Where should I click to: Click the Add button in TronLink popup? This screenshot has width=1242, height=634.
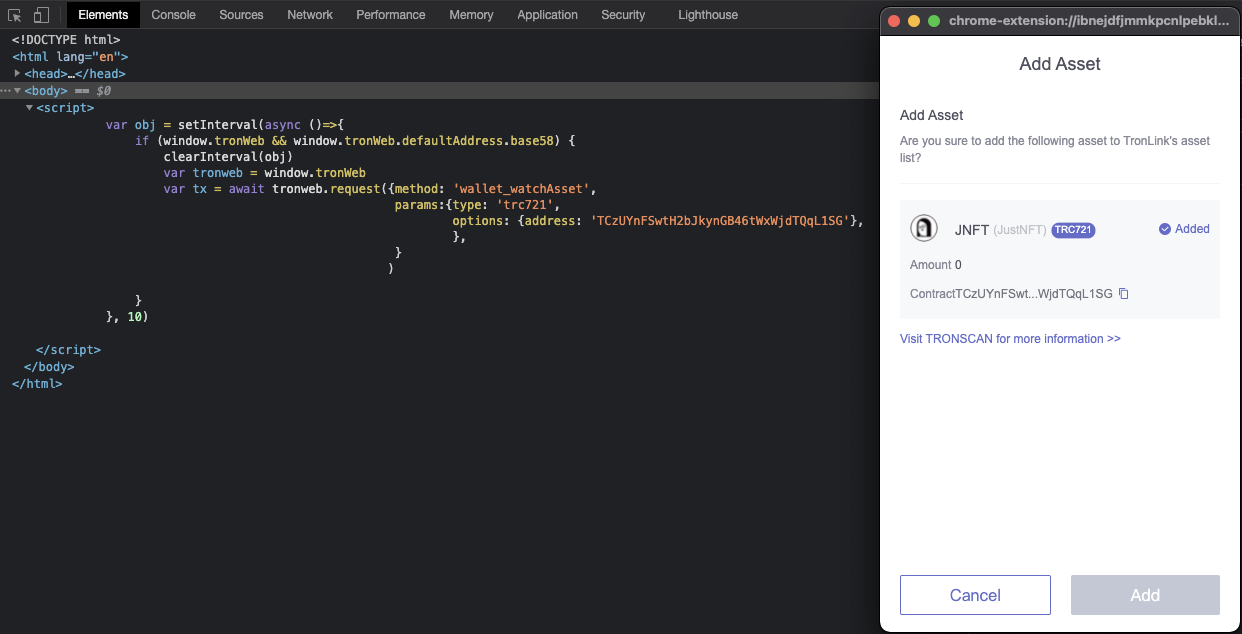click(x=1145, y=595)
